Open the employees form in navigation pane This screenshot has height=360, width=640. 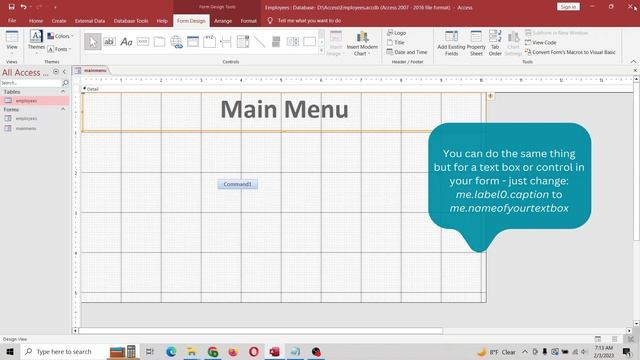coord(26,118)
